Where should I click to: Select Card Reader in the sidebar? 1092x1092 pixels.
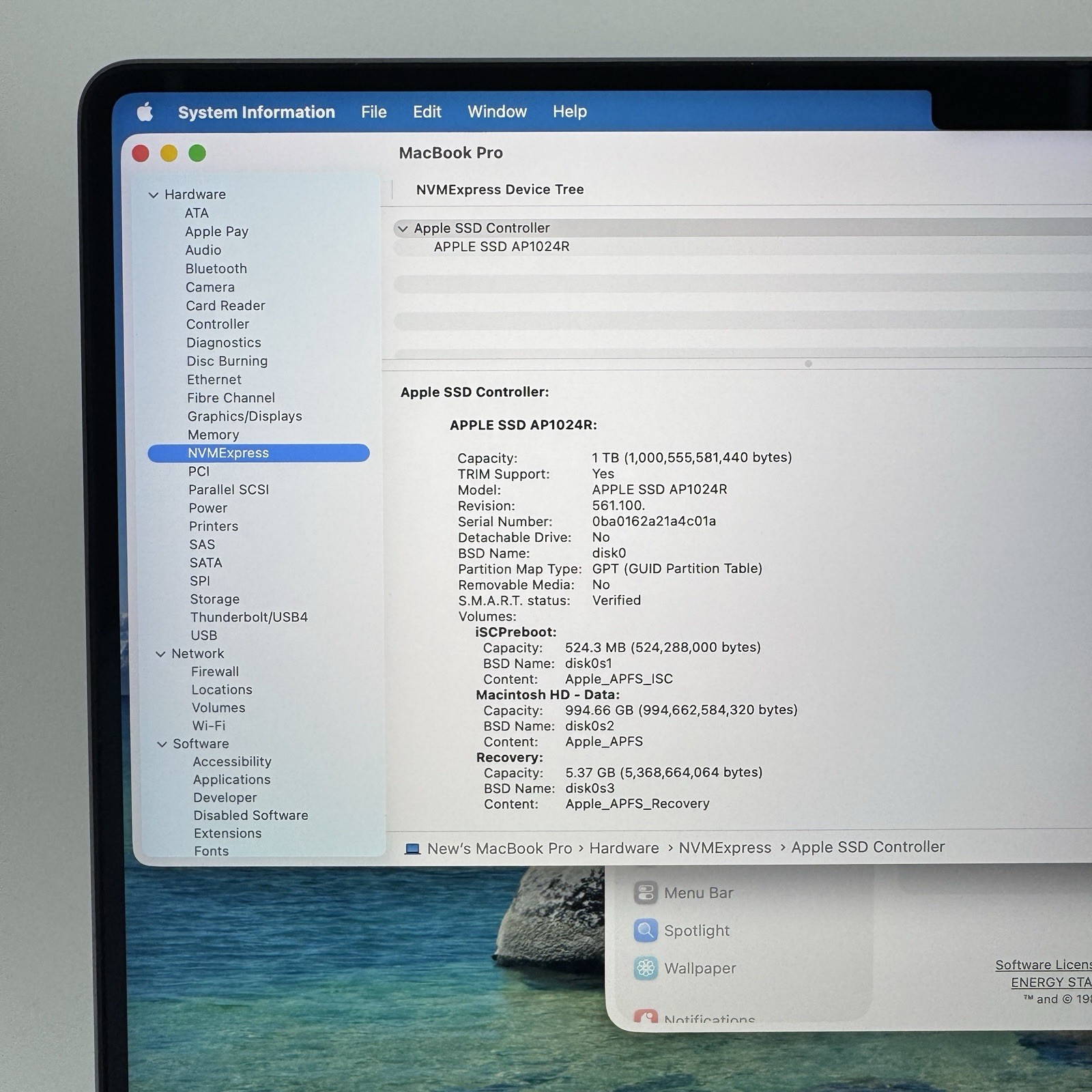click(225, 305)
